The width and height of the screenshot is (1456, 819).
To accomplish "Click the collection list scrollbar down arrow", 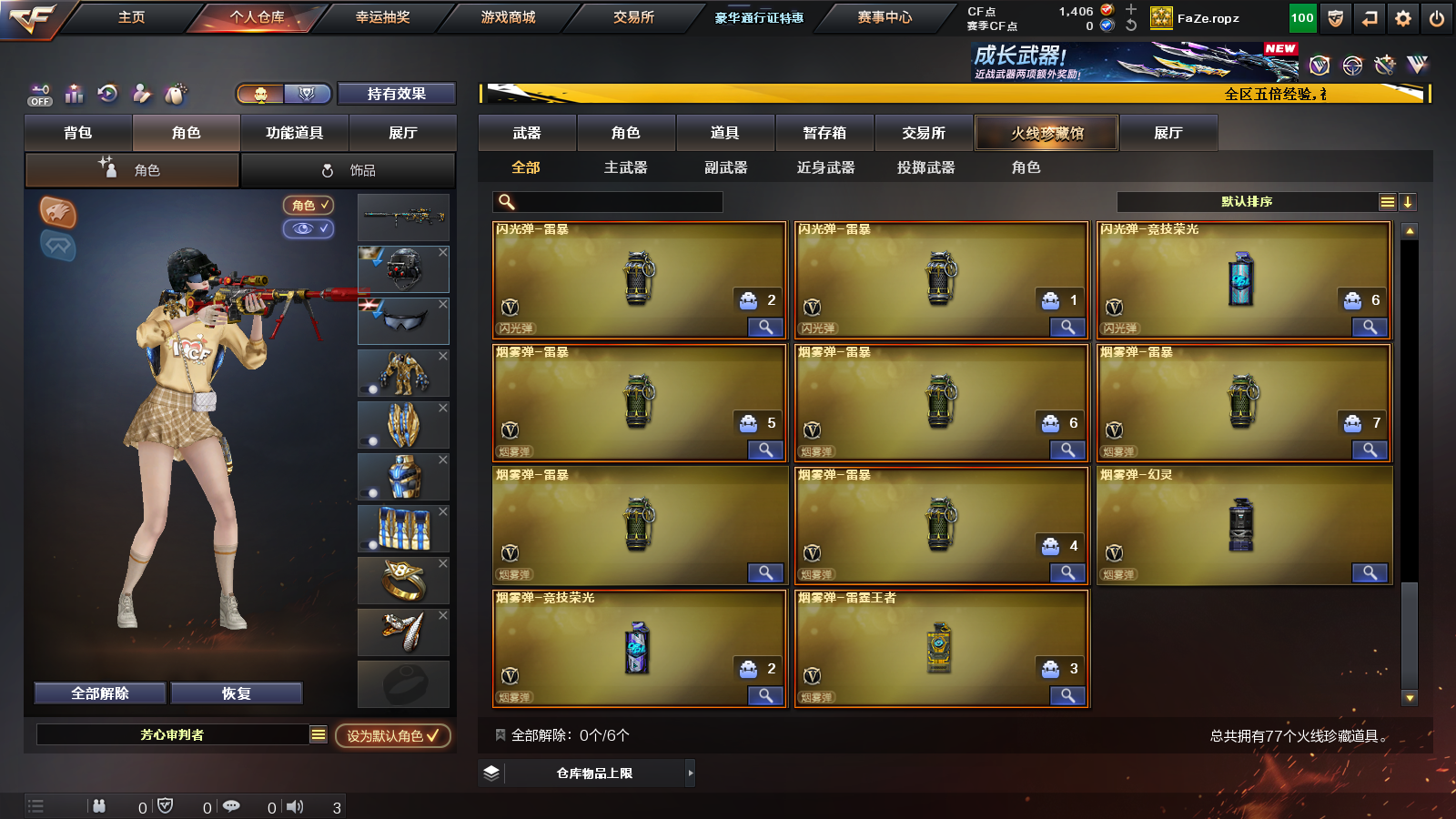I will (1410, 698).
